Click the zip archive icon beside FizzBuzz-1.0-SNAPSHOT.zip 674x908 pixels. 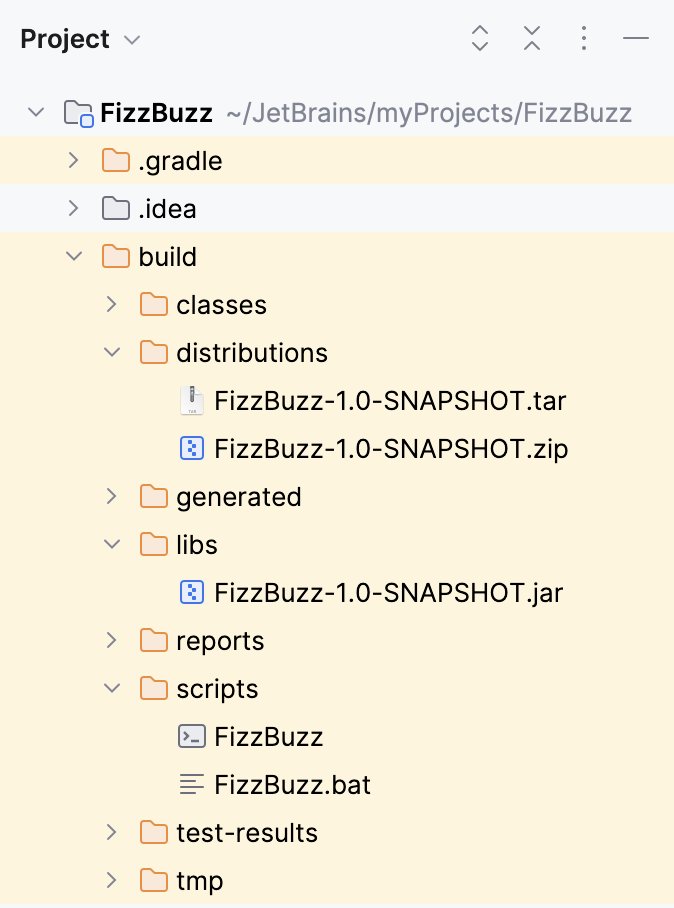[192, 448]
